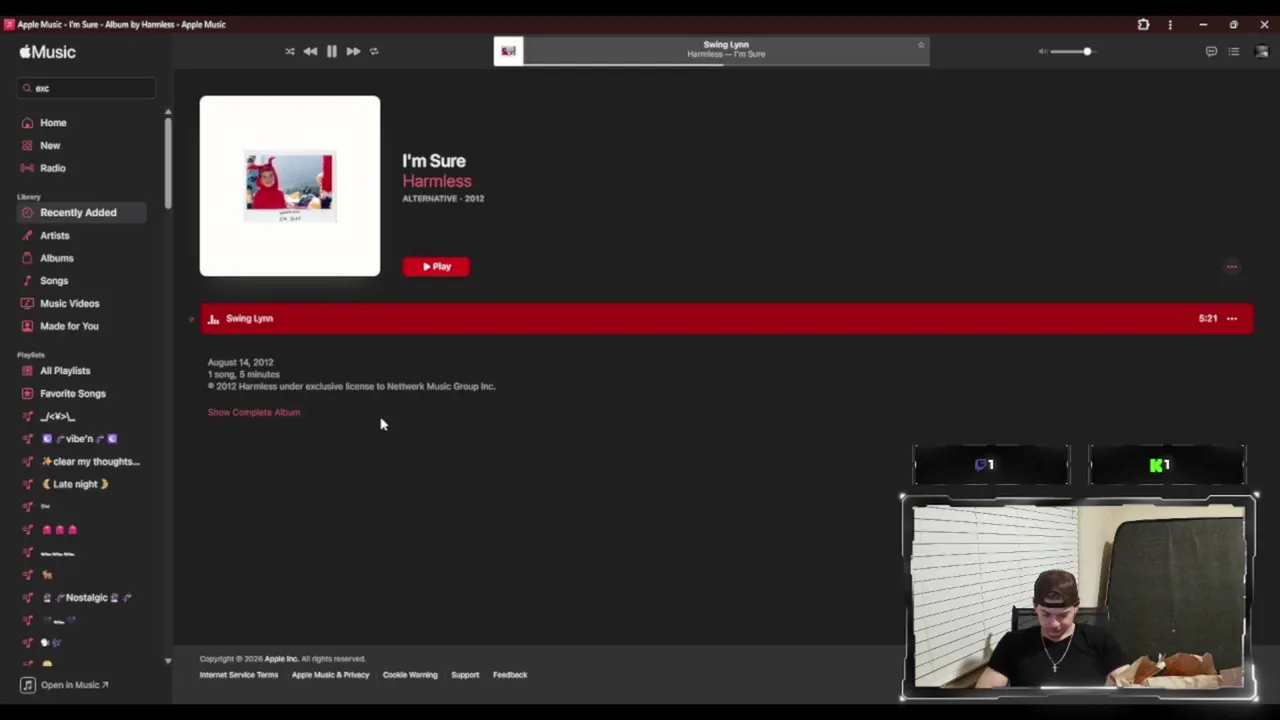The image size is (1280, 720).
Task: Click the I'm Sure album cover art
Action: [x=290, y=186]
